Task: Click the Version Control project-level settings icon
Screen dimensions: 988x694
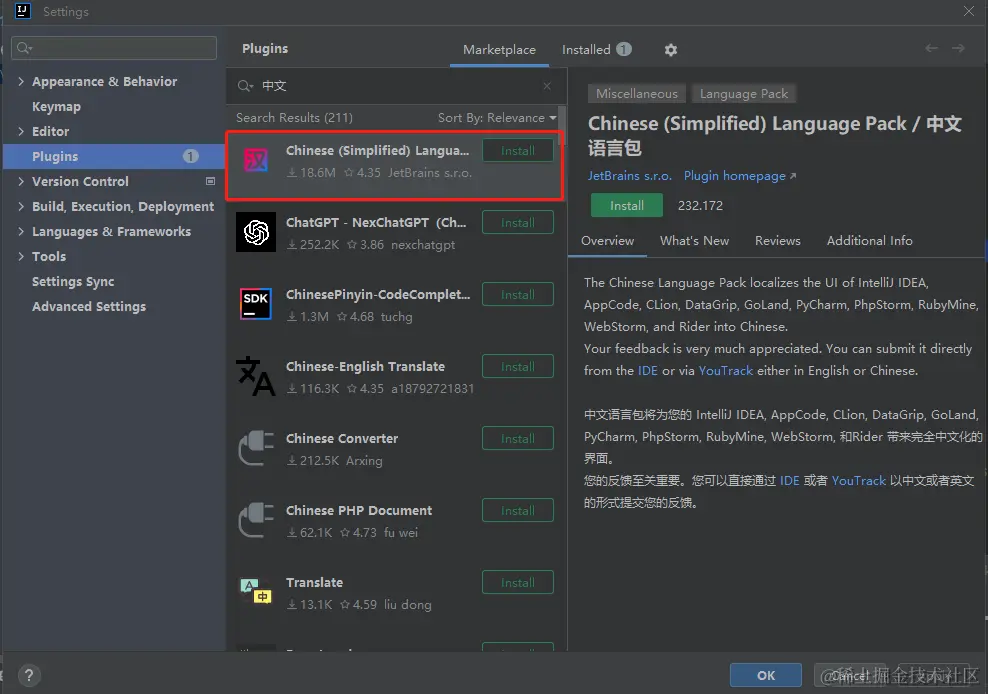Action: (x=210, y=181)
